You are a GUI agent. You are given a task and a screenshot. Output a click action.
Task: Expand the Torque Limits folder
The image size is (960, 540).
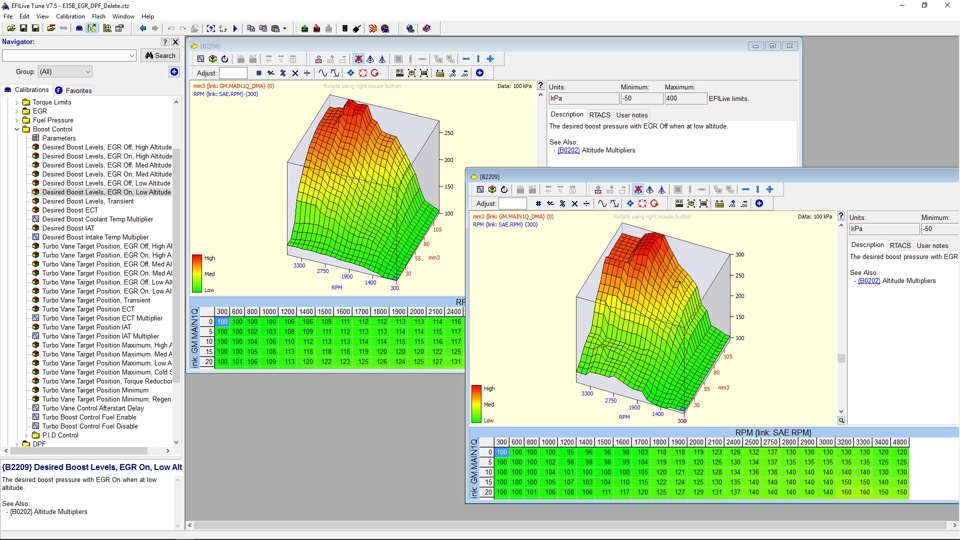[x=17, y=102]
